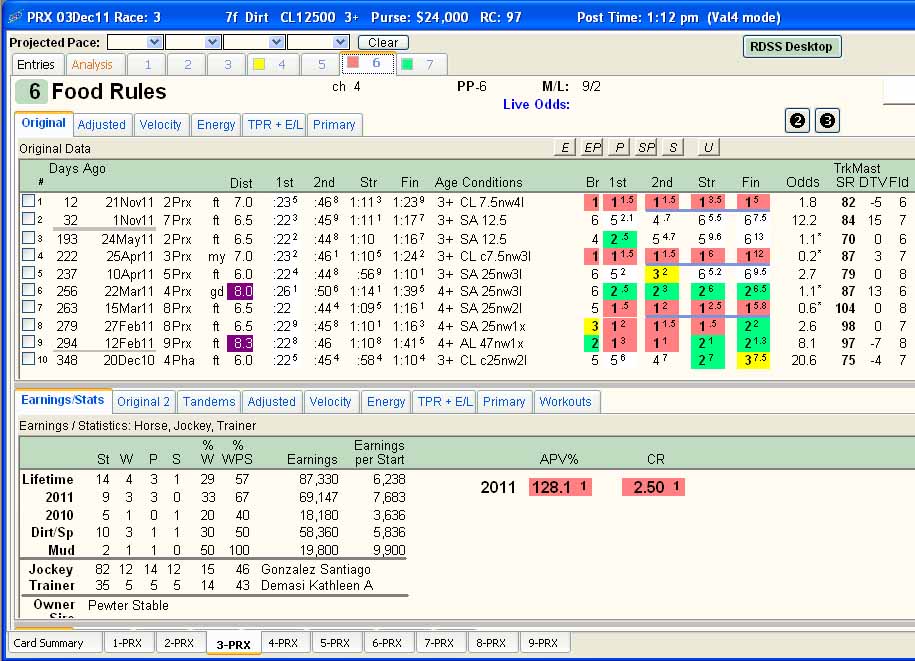
Task: Check the box for past race 9
Action: (x=27, y=341)
